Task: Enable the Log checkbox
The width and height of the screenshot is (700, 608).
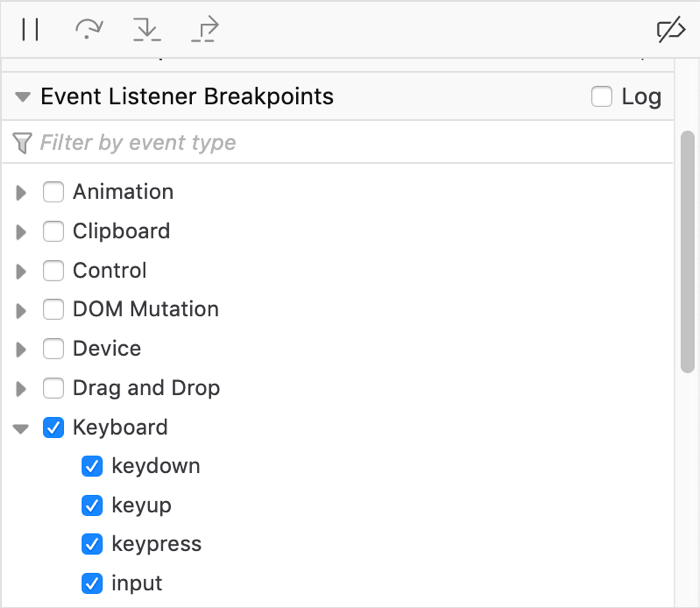Action: 602,97
